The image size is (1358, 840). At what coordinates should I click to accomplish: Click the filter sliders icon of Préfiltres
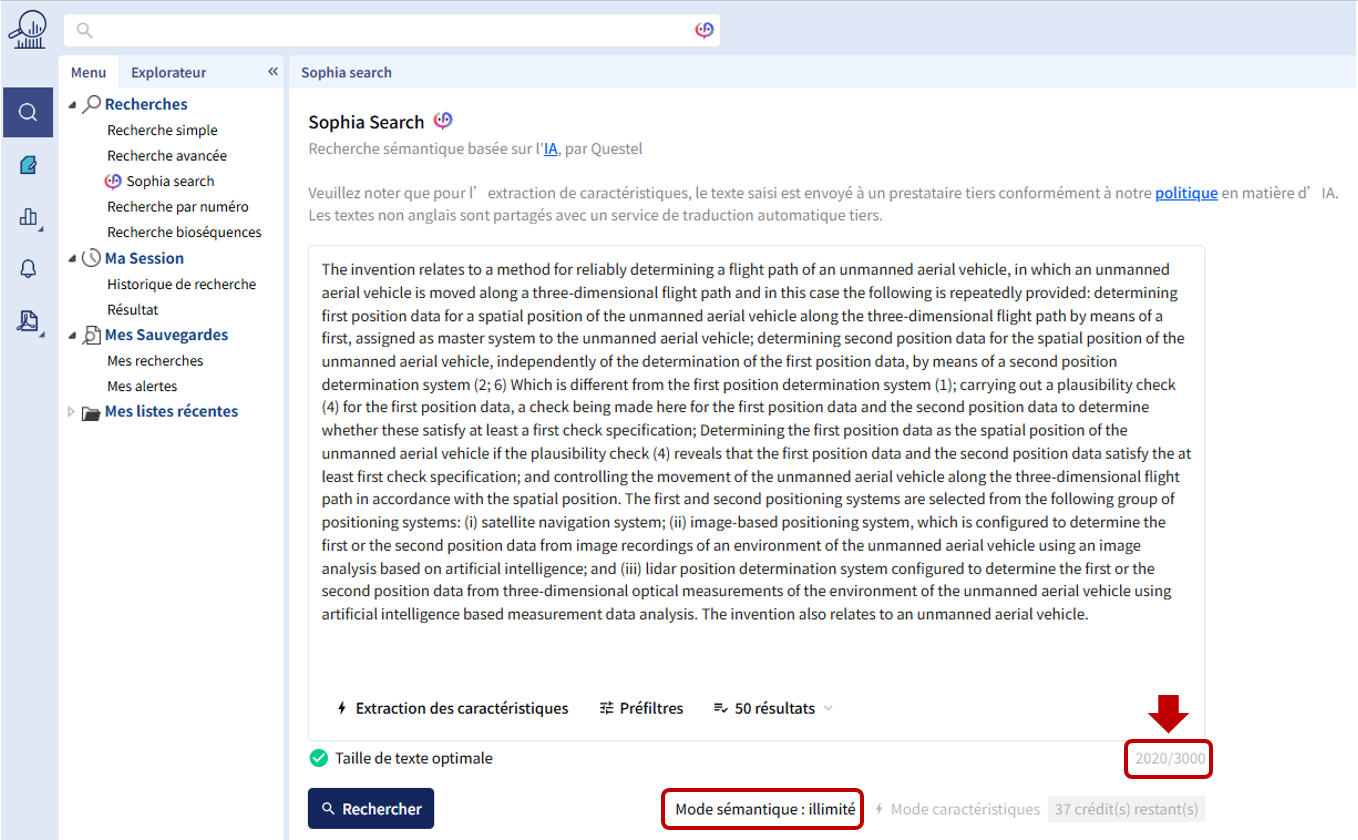pyautogui.click(x=606, y=708)
